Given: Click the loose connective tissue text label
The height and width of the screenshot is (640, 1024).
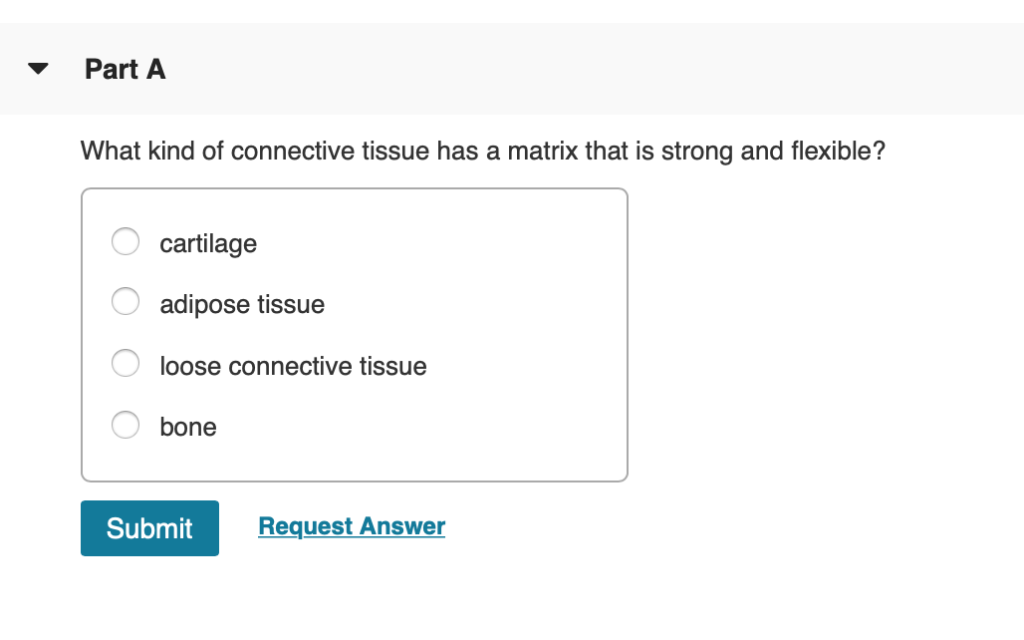Looking at the screenshot, I should [292, 366].
